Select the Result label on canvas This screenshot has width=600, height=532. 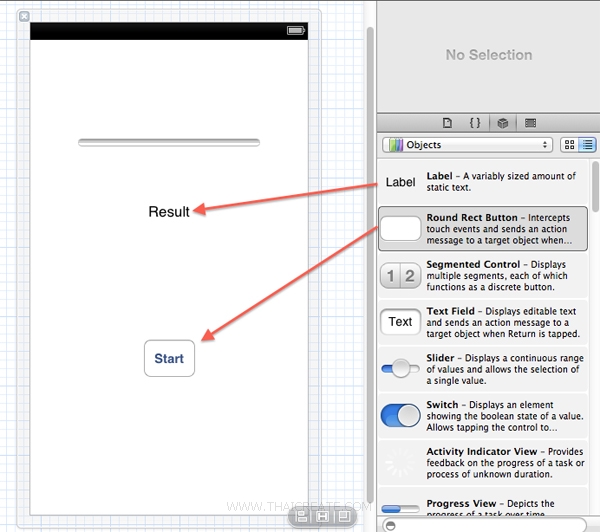coord(169,211)
